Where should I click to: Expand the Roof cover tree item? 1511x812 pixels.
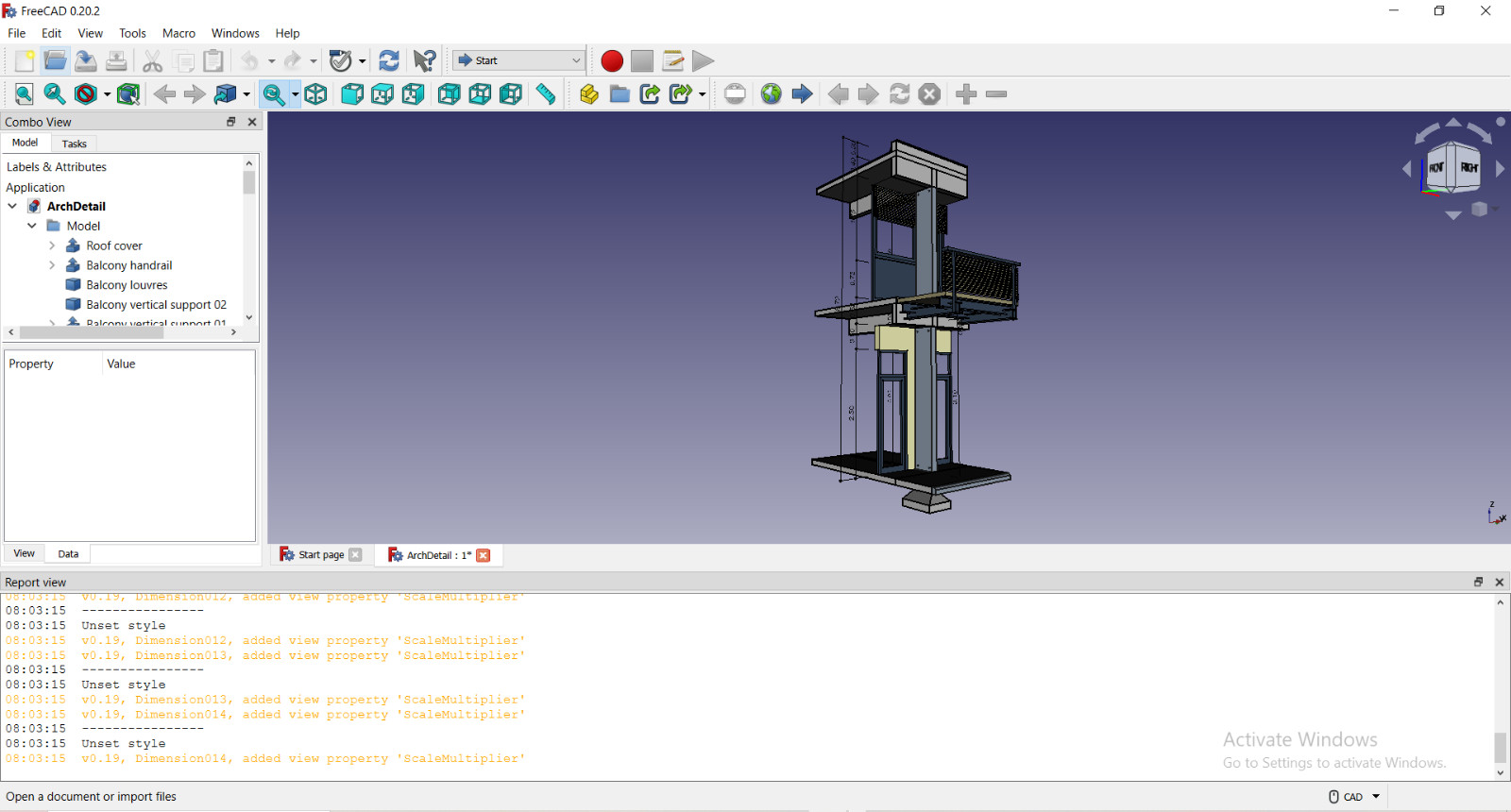click(x=52, y=245)
